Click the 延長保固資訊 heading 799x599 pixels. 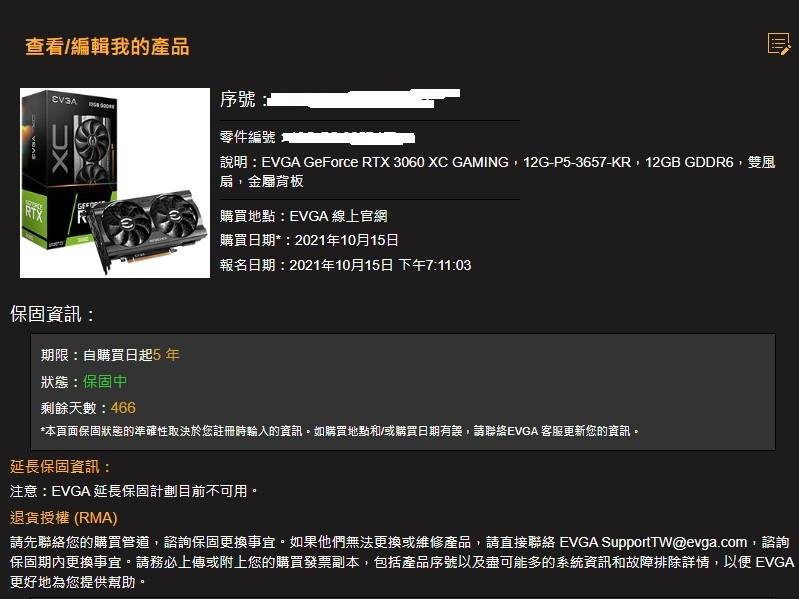[60, 467]
